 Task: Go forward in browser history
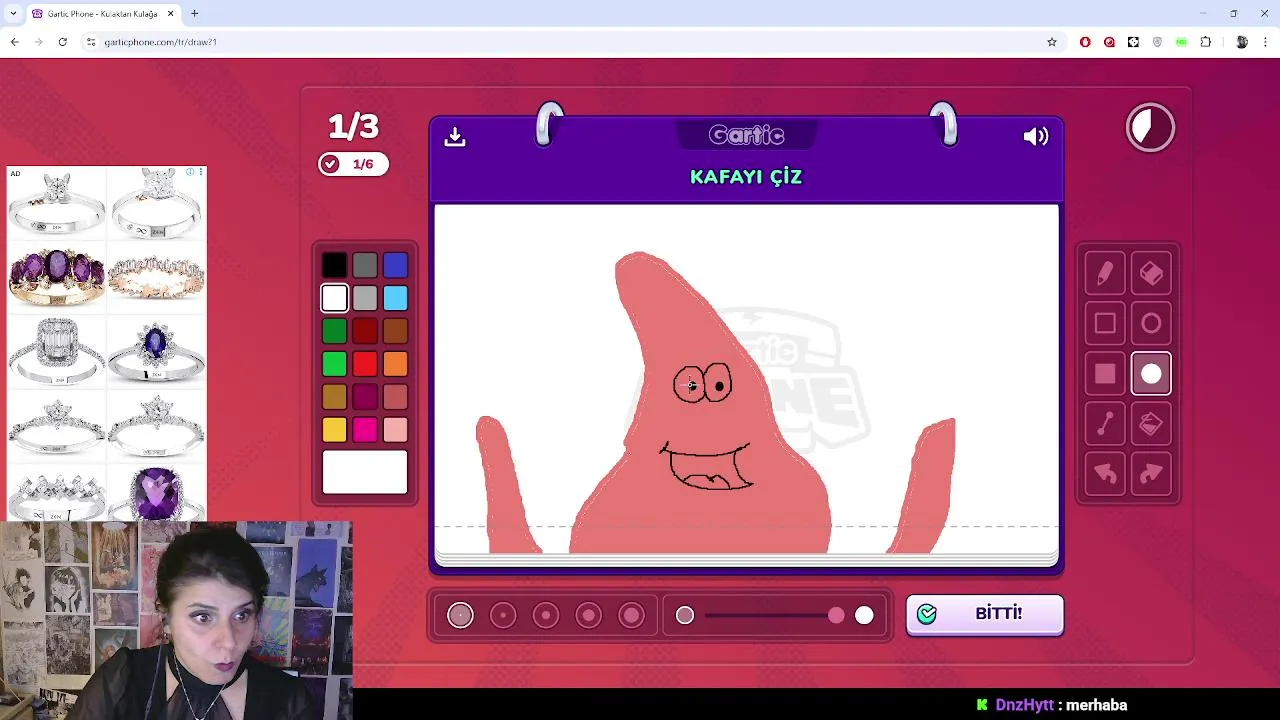38,42
